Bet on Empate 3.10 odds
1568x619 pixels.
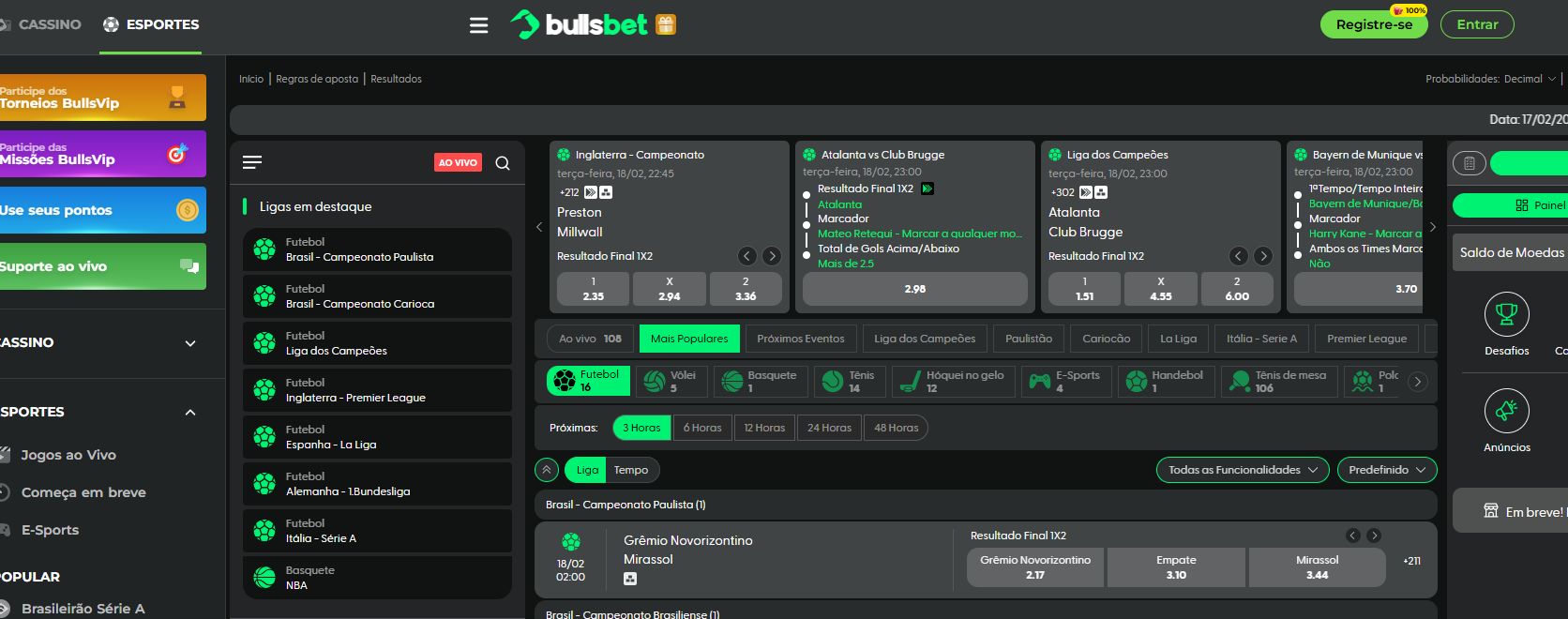(1176, 567)
